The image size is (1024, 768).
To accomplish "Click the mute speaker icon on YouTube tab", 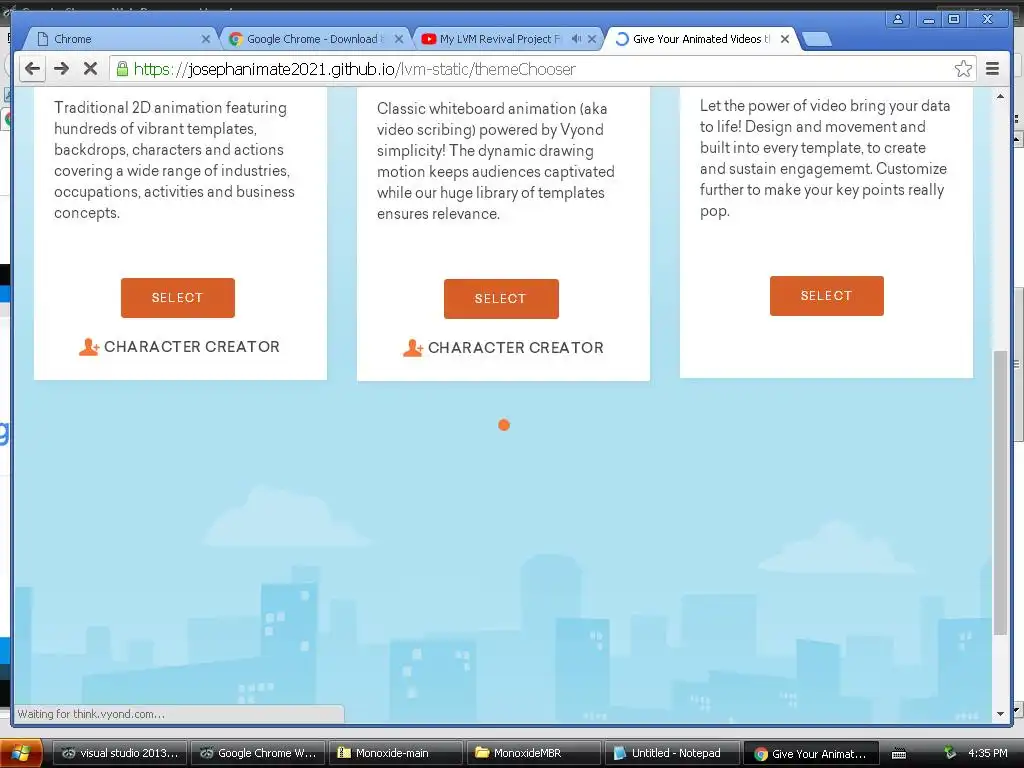I will coord(576,39).
